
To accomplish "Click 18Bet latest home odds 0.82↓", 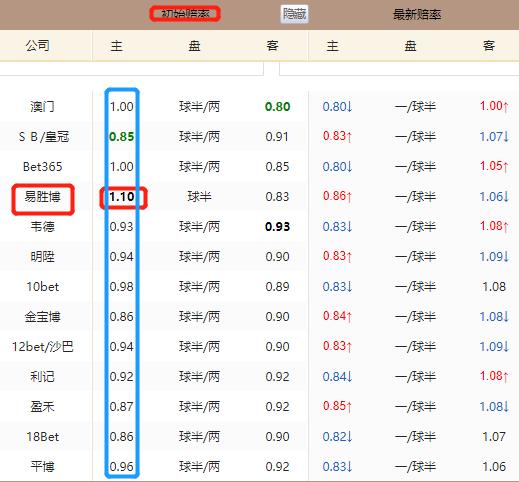I will pos(337,437).
